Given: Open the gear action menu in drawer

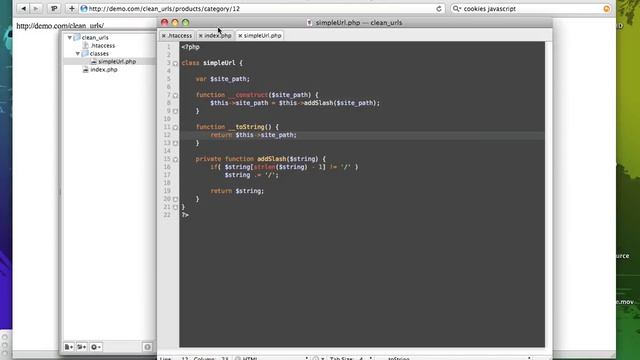Looking at the screenshot, I should point(96,347).
